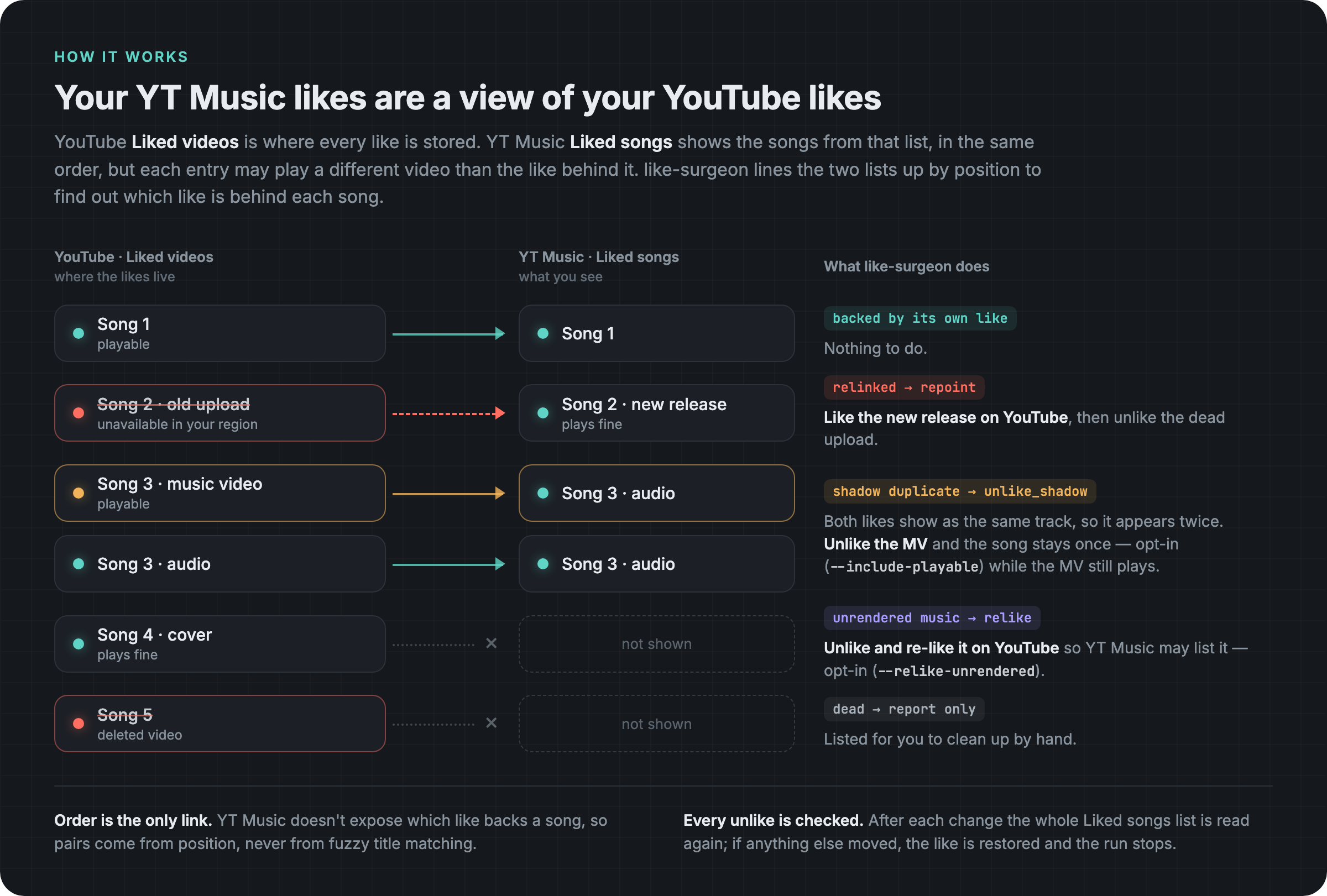Click the X mark in the Song 5 row

[491, 723]
